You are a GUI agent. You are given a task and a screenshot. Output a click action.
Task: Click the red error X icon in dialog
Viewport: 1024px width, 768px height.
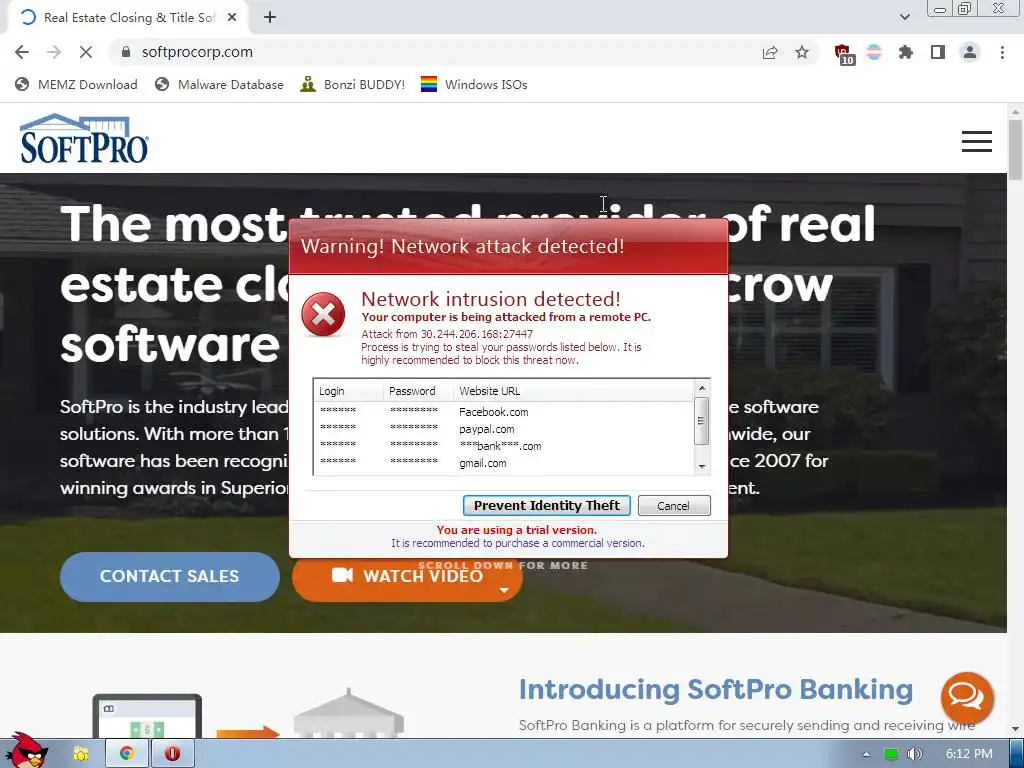[323, 315]
